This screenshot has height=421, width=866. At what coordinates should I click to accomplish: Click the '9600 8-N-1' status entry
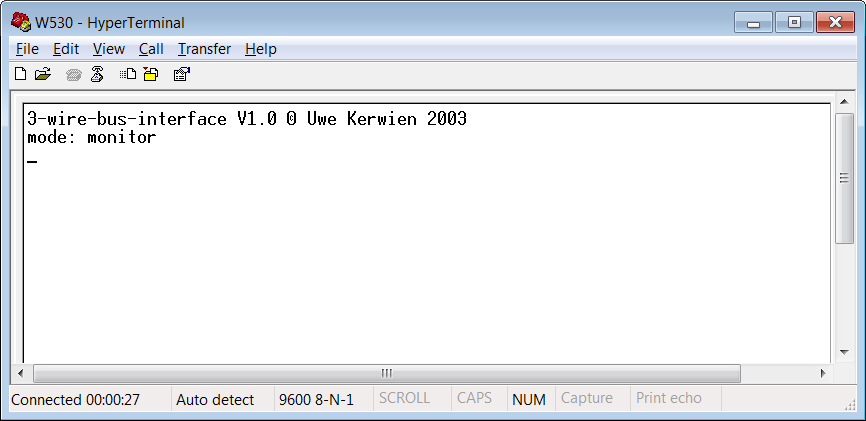click(316, 399)
